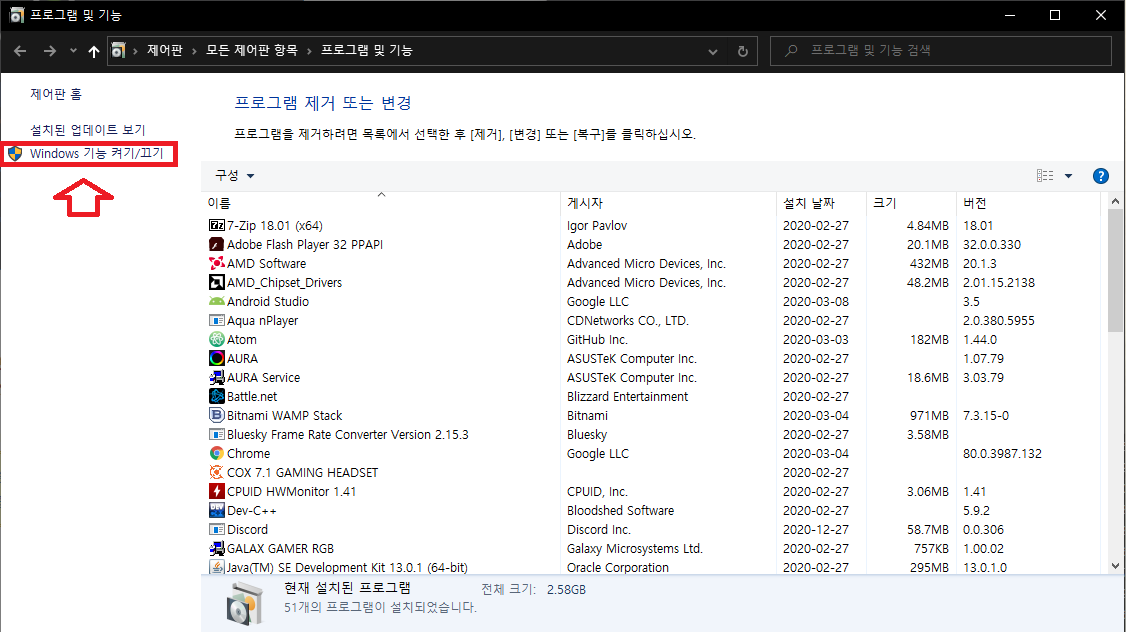Click the Bluesky Frame Rate Converter icon

click(216, 434)
